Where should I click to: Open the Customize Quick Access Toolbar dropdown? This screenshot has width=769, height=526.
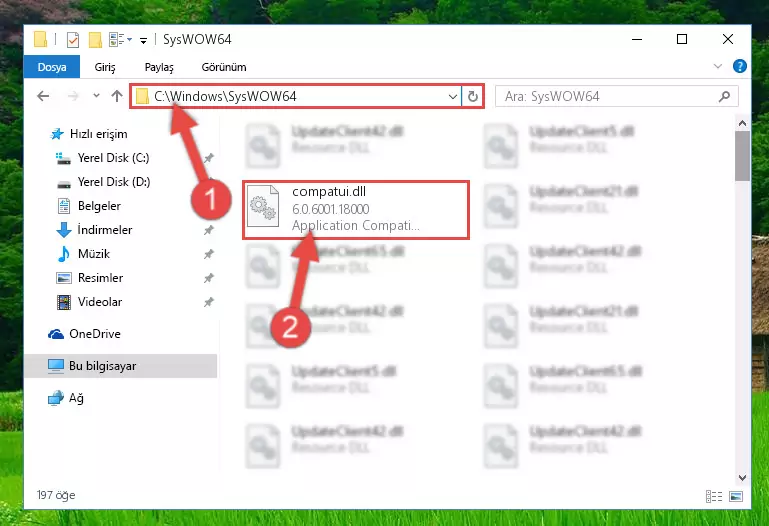coord(143,41)
